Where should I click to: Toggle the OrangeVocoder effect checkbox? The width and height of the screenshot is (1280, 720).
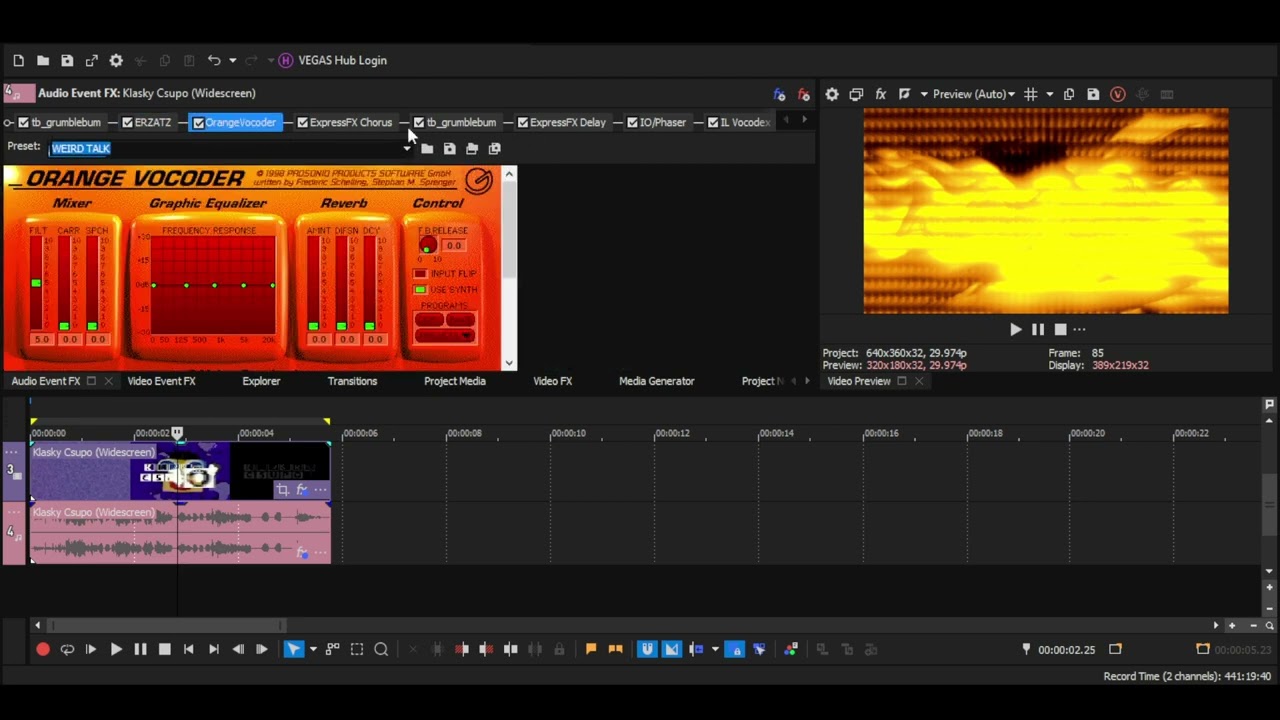pyautogui.click(x=198, y=123)
